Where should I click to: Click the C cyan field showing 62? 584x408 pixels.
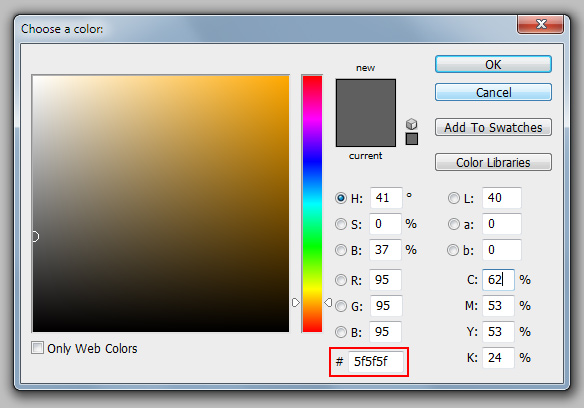click(x=499, y=280)
